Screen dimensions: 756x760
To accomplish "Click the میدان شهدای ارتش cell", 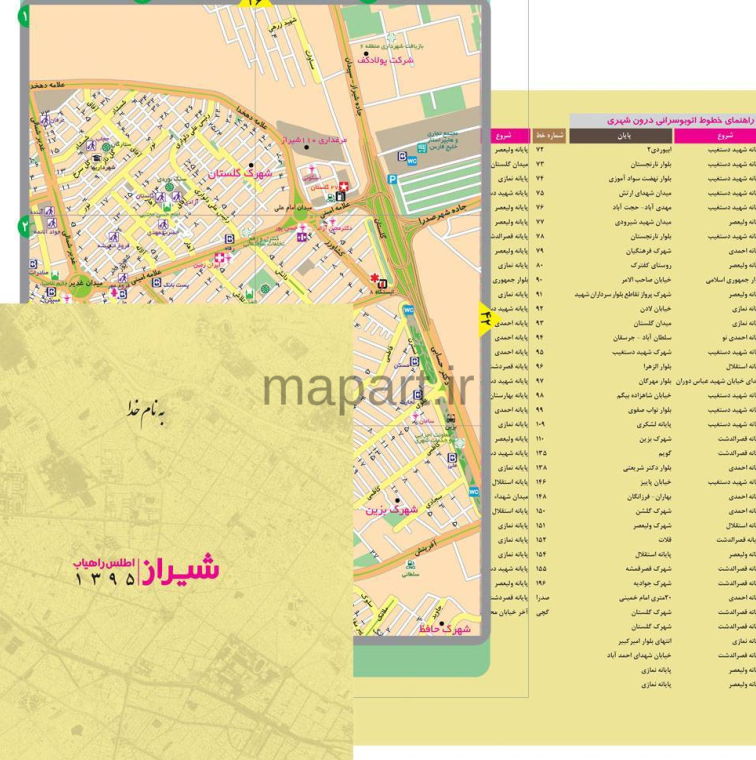I will (x=645, y=193).
